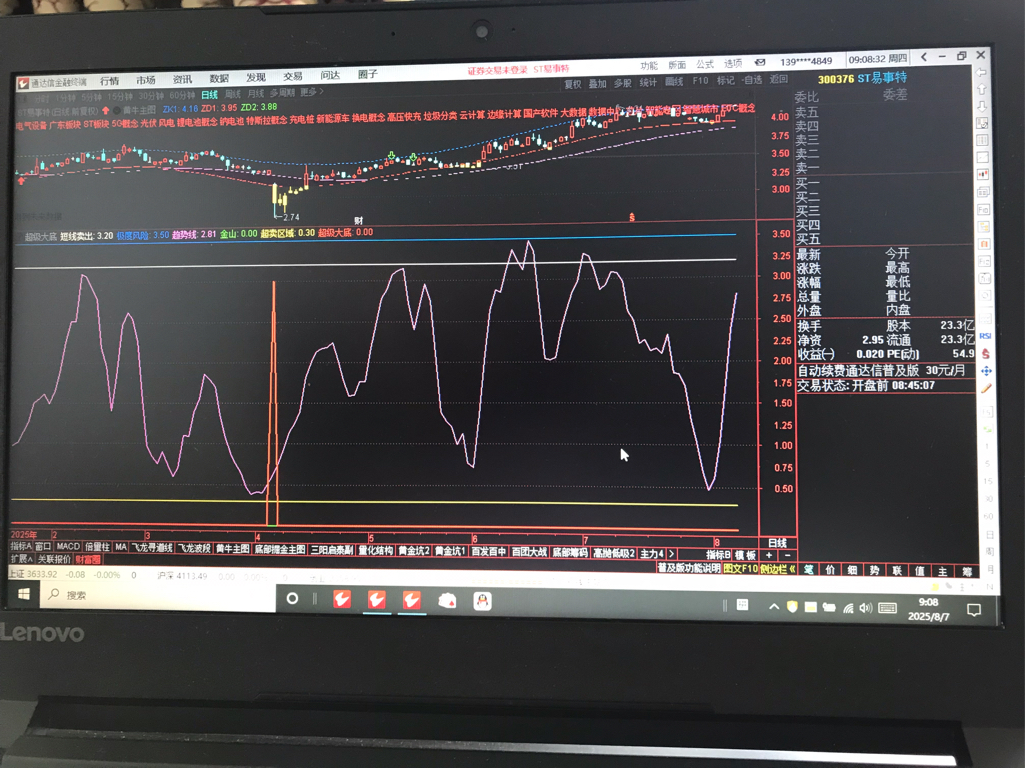Click 功能 in the top-right toolbar
The height and width of the screenshot is (768, 1025).
pyautogui.click(x=649, y=65)
